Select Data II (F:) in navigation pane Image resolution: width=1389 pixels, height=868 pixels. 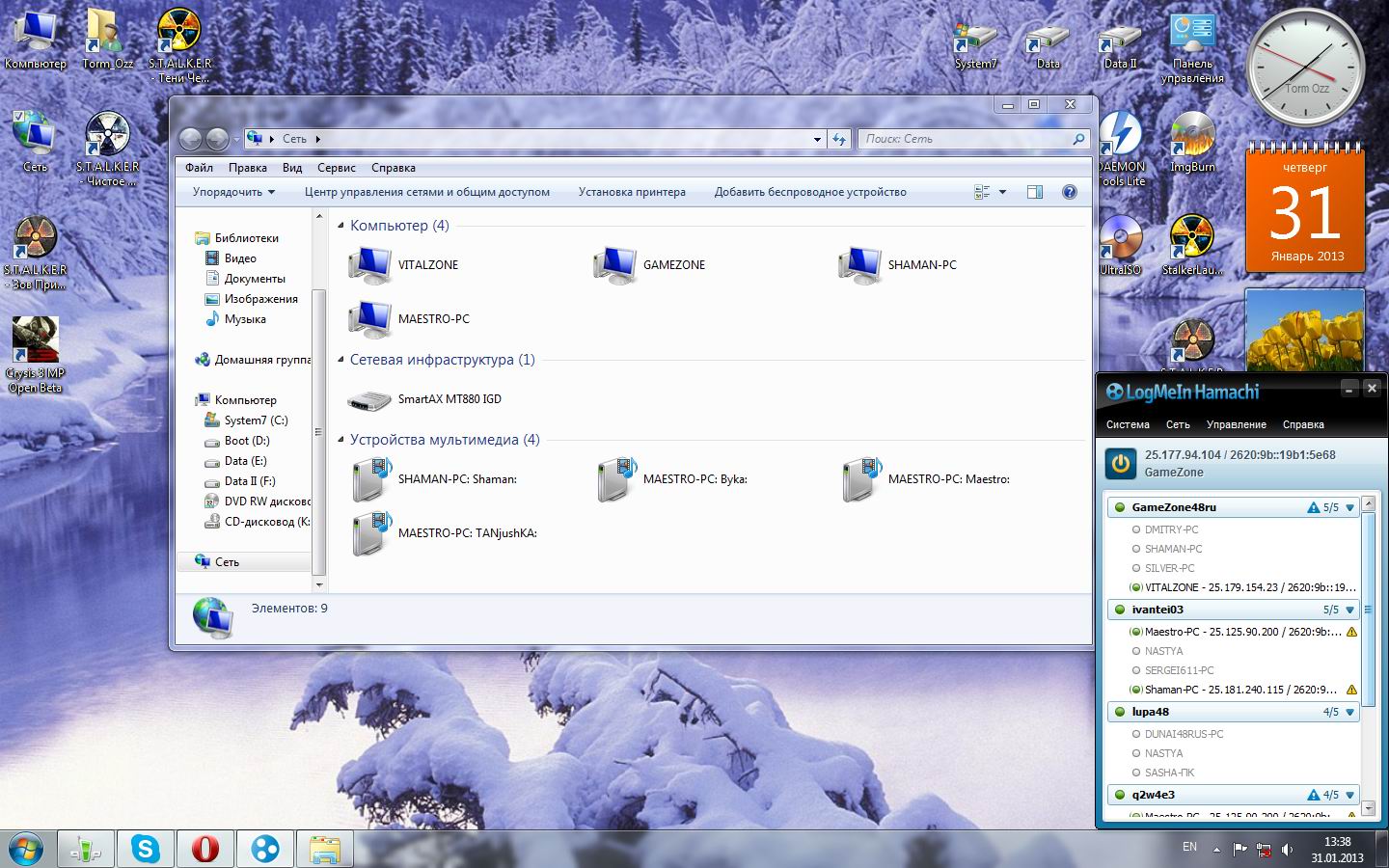coord(240,481)
